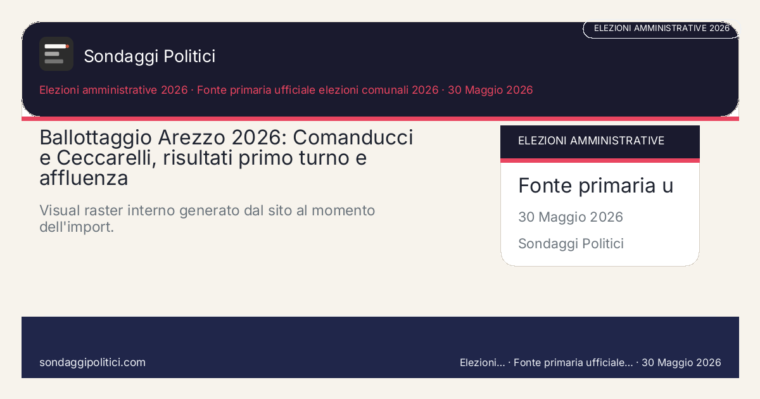
Task: Click the Sondaggi Politici logo icon
Action: click(56, 54)
